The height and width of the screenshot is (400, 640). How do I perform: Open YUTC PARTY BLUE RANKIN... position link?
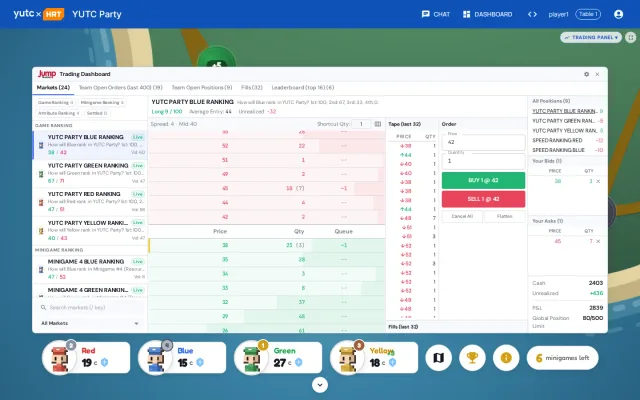pyautogui.click(x=564, y=111)
